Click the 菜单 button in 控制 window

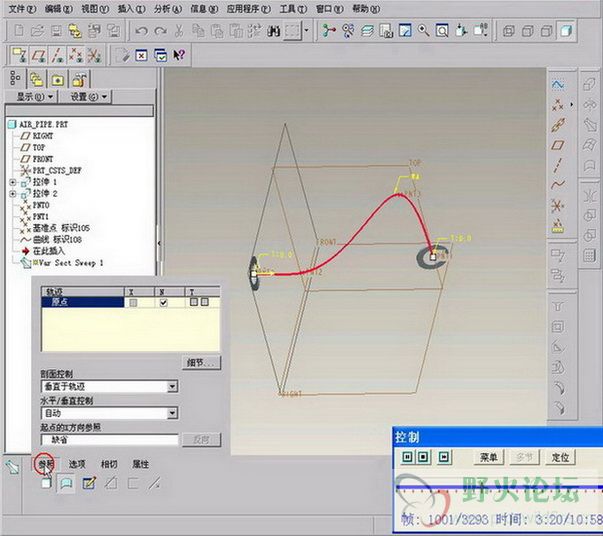pos(488,457)
